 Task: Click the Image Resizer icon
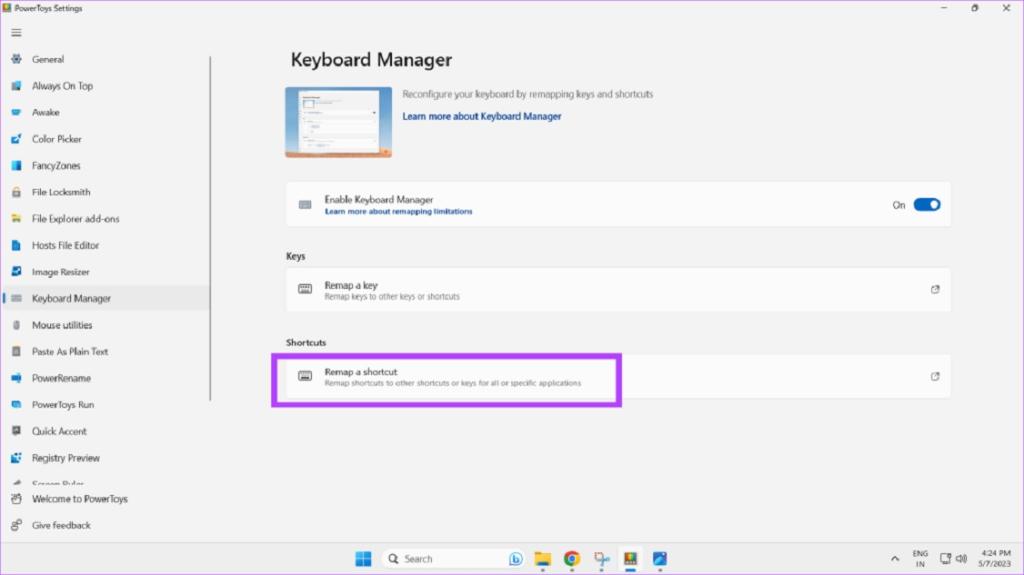16,272
